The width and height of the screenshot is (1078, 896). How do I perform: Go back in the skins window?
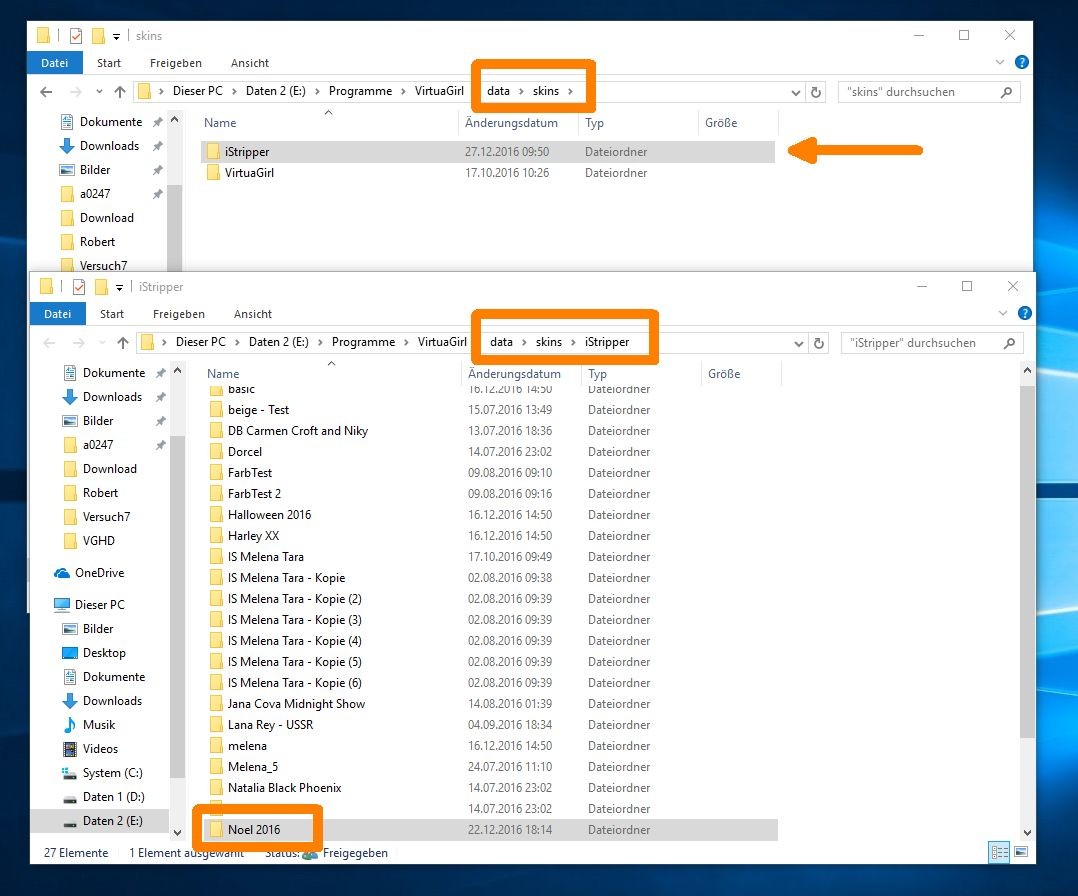coord(46,91)
